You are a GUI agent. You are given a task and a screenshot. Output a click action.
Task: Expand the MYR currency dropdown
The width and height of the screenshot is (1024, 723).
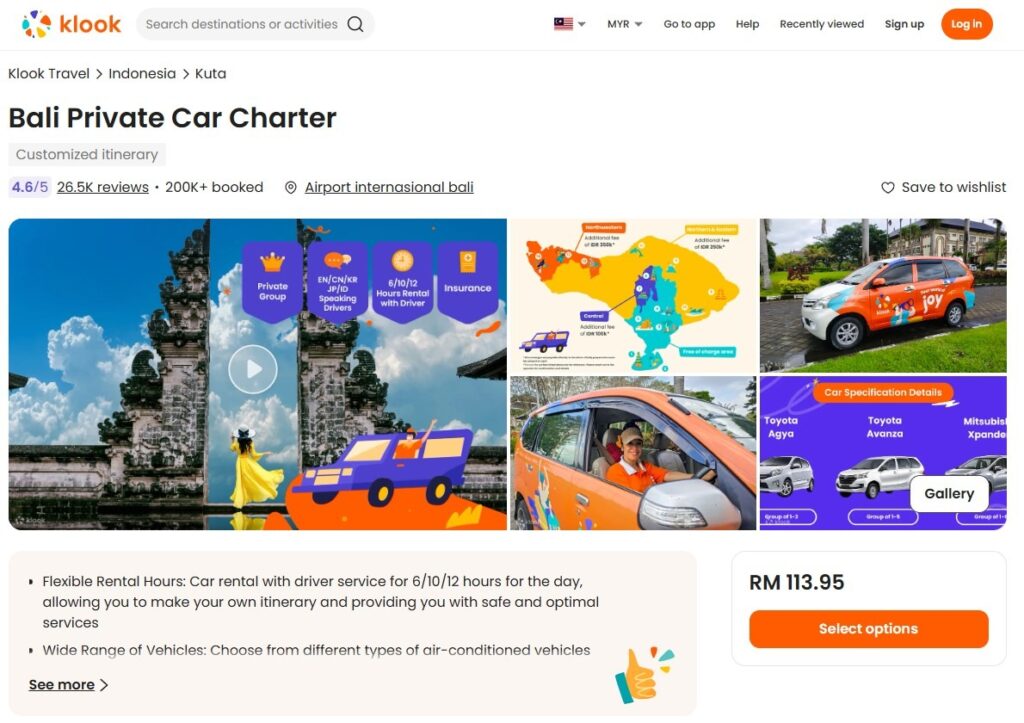click(x=624, y=24)
